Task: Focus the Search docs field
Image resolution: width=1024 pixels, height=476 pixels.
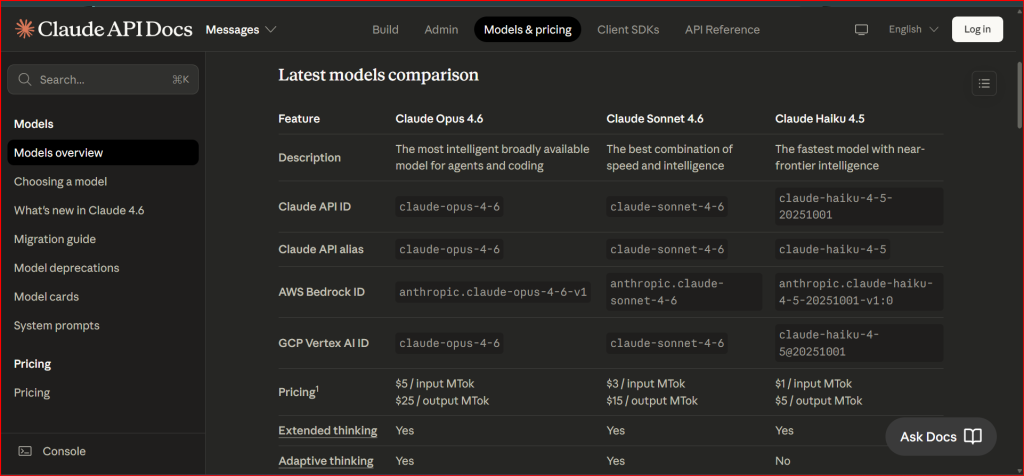Action: point(100,79)
